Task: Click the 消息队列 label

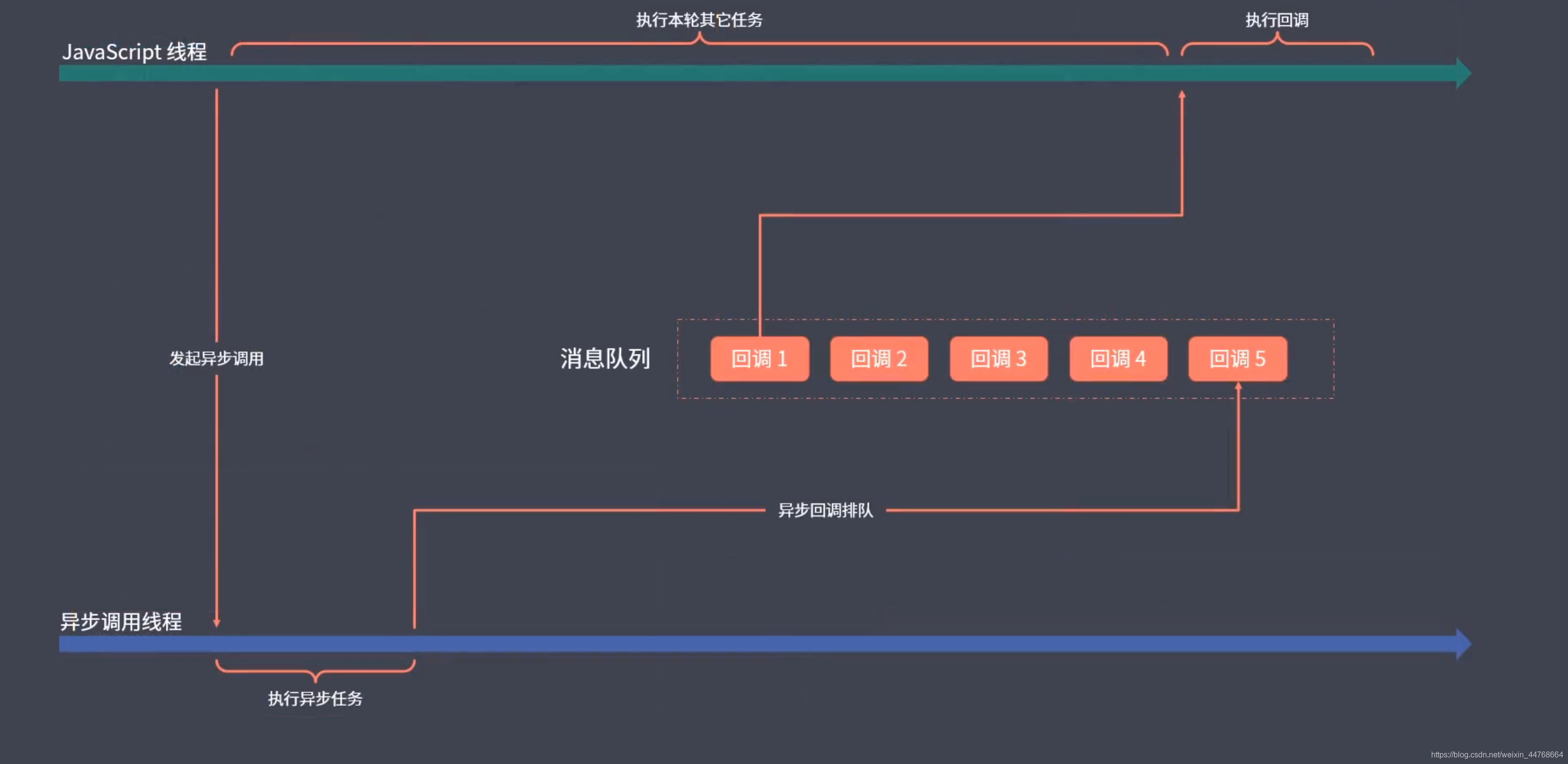Action: (605, 359)
